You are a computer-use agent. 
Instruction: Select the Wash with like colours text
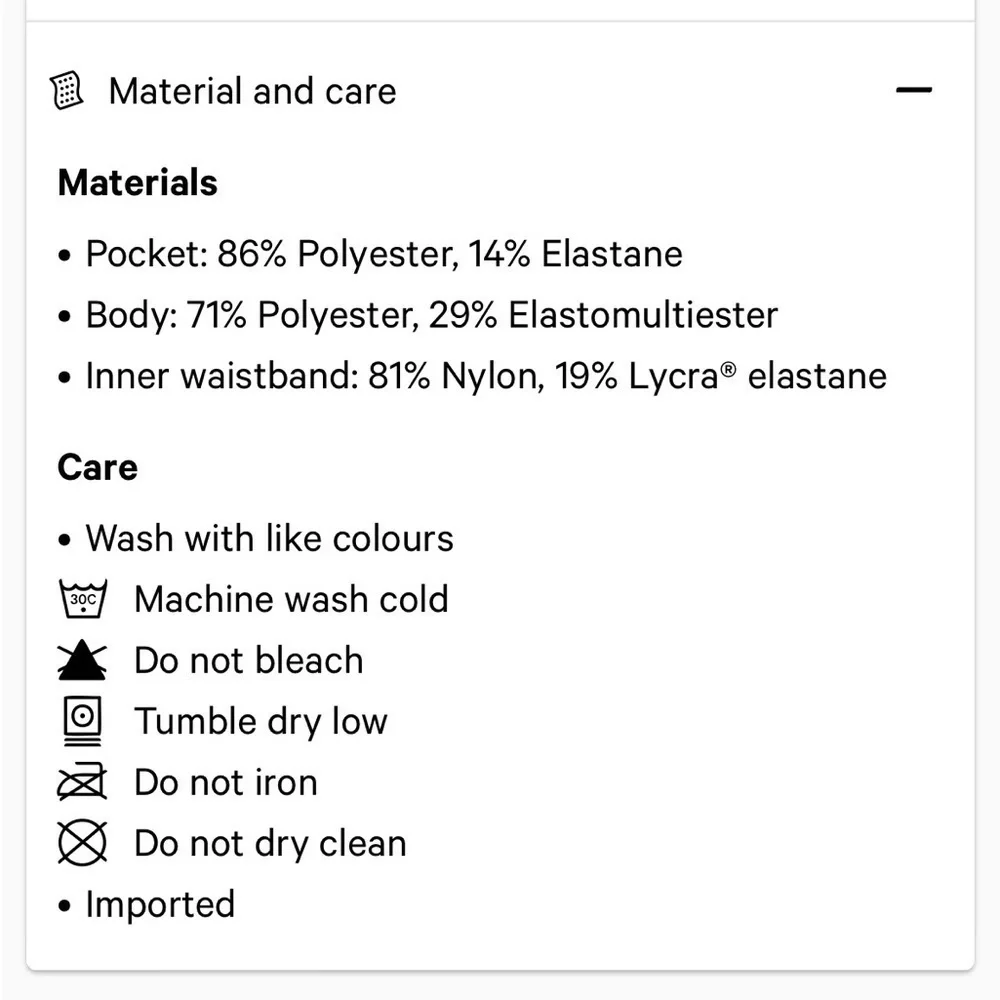(269, 538)
